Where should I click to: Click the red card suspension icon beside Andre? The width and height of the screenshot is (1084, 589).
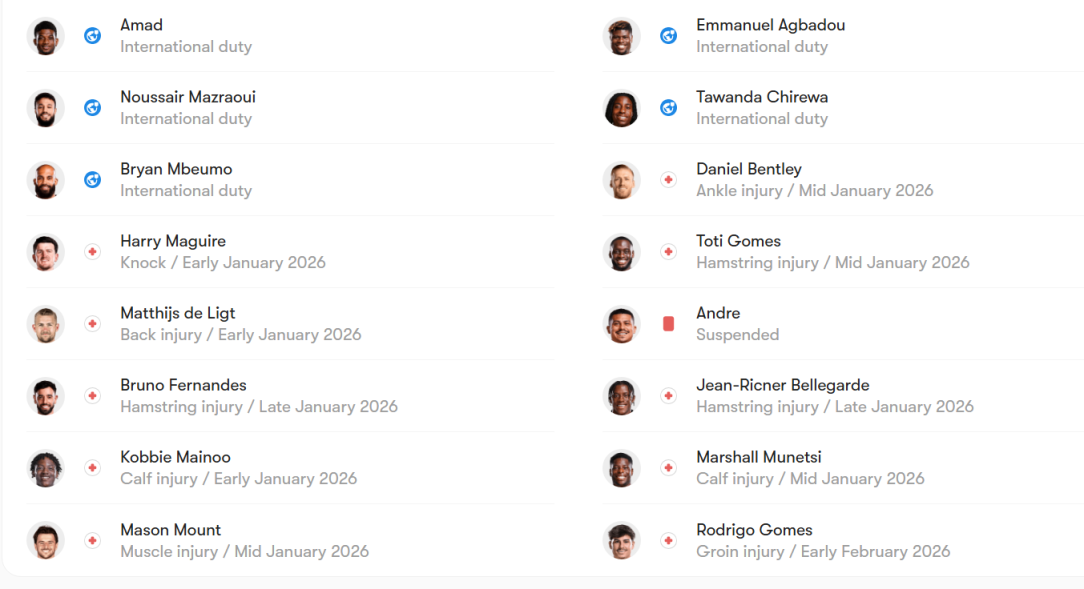(x=668, y=324)
